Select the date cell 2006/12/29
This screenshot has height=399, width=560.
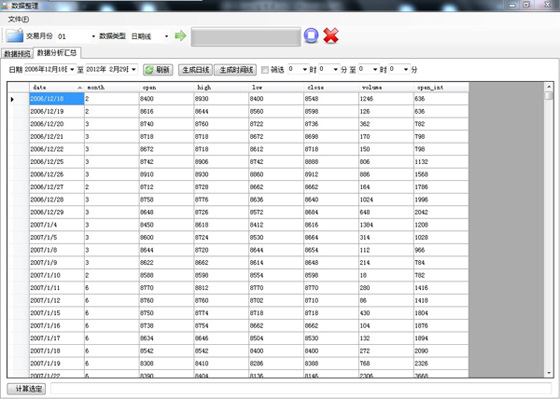click(57, 212)
